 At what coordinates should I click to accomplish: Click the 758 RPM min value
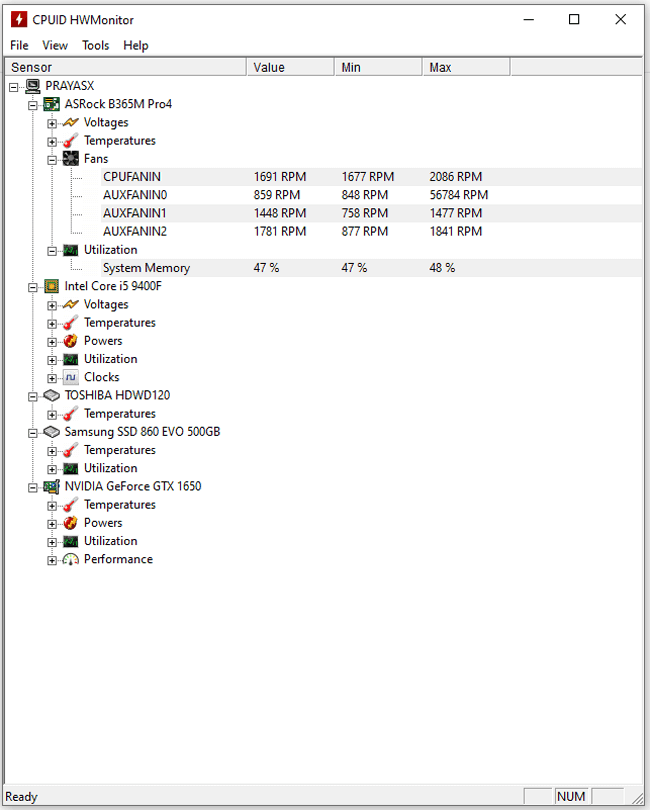point(365,213)
